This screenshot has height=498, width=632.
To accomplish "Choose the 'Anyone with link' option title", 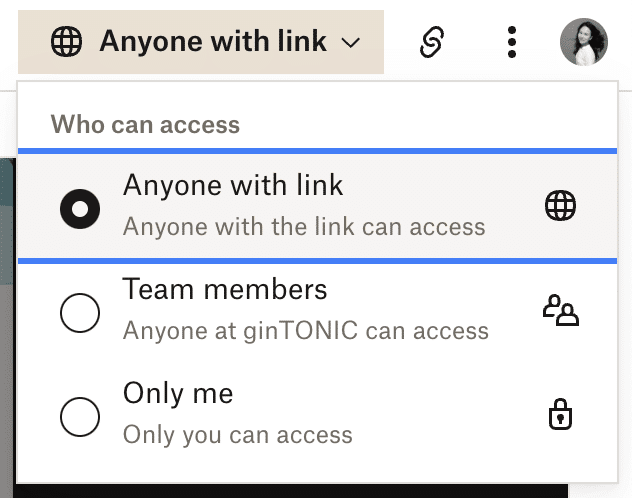I will 233,185.
